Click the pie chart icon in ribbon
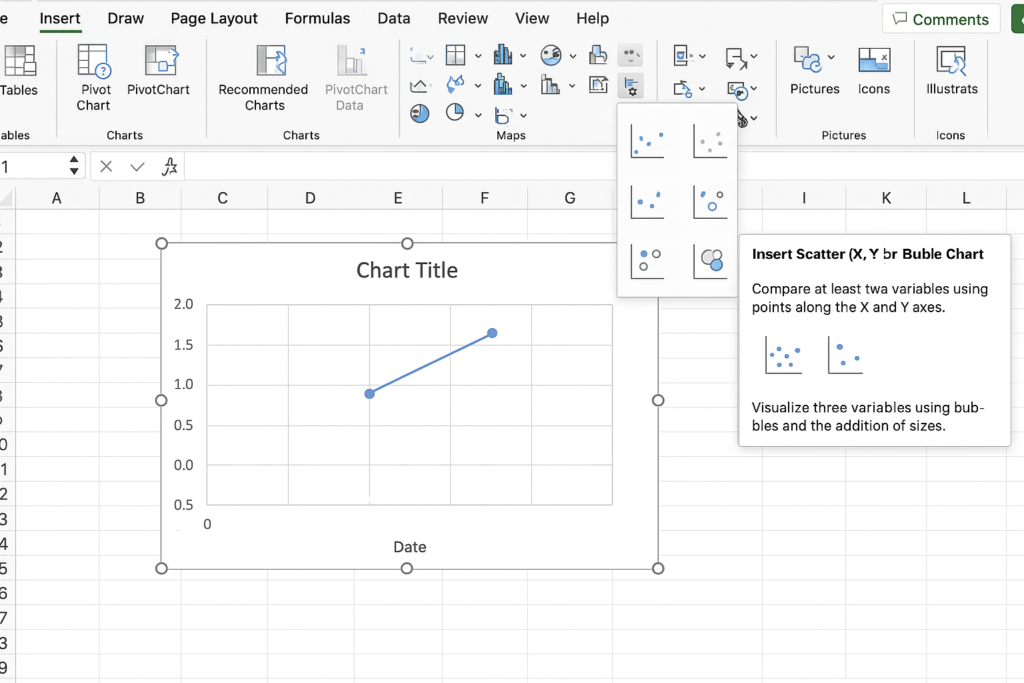Viewport: 1024px width, 683px height. [x=455, y=113]
